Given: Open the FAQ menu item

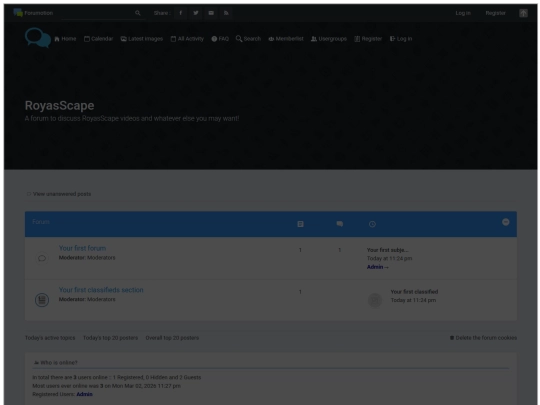Looking at the screenshot, I should point(220,39).
